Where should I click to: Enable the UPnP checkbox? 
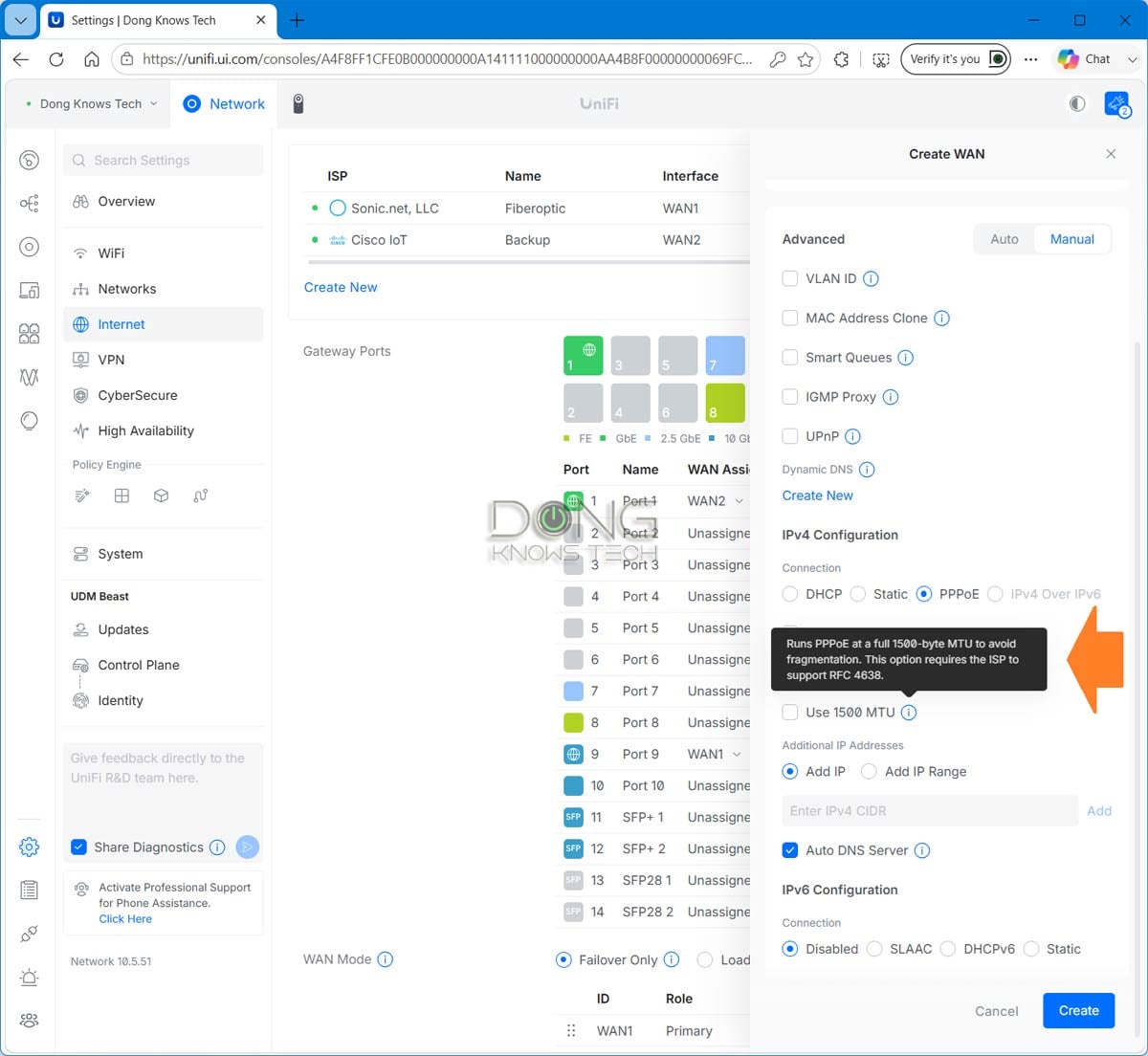click(790, 435)
